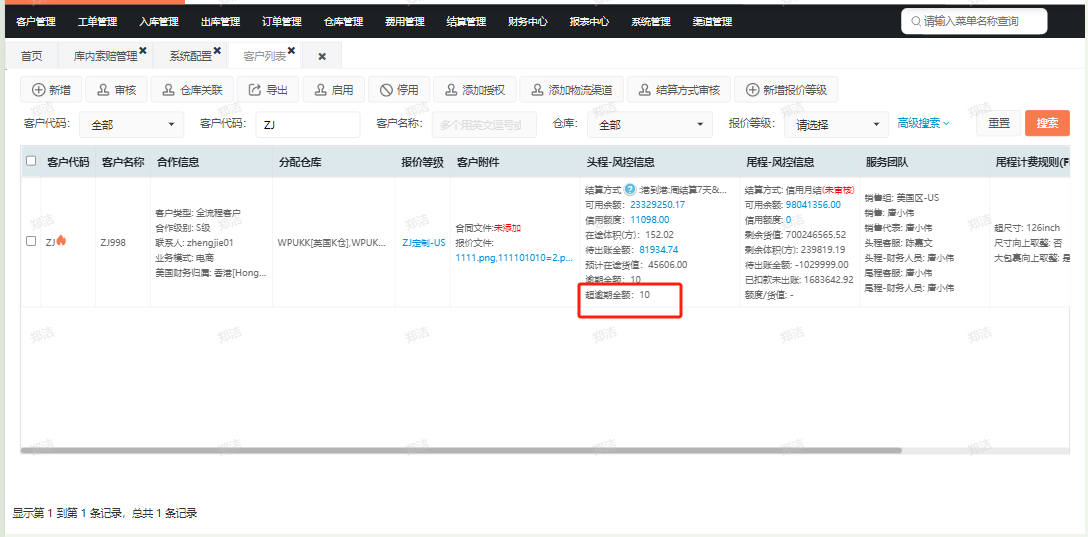This screenshot has width=1088, height=537.
Task: Open the 出库管理 menu
Action: coord(221,22)
